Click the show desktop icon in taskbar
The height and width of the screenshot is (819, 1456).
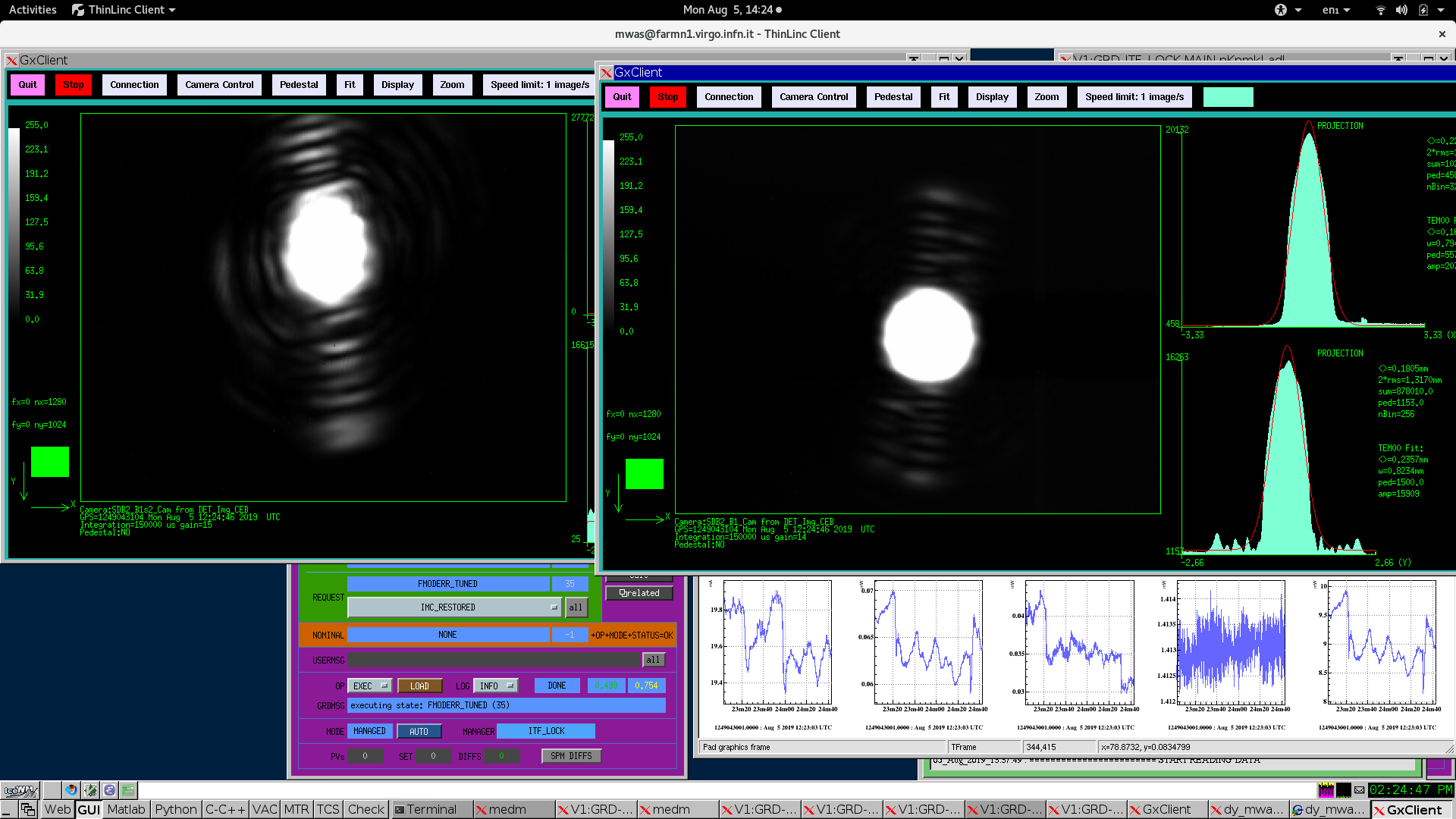point(8,810)
